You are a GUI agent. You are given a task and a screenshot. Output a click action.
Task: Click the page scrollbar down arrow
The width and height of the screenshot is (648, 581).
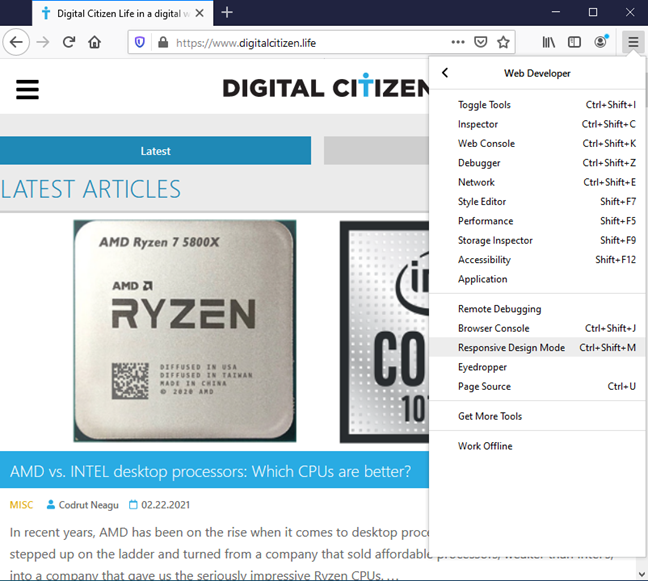(642, 574)
